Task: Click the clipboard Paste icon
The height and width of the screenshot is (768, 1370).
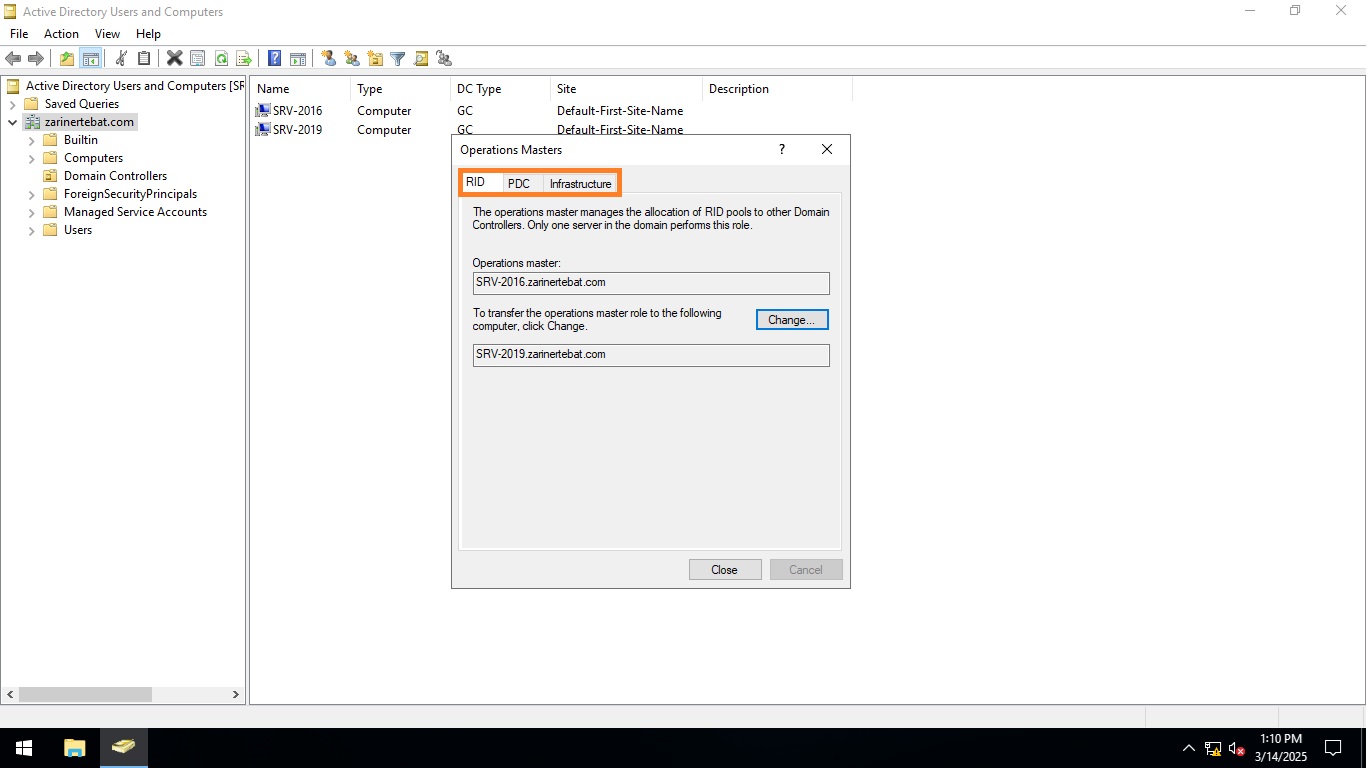Action: (x=144, y=59)
